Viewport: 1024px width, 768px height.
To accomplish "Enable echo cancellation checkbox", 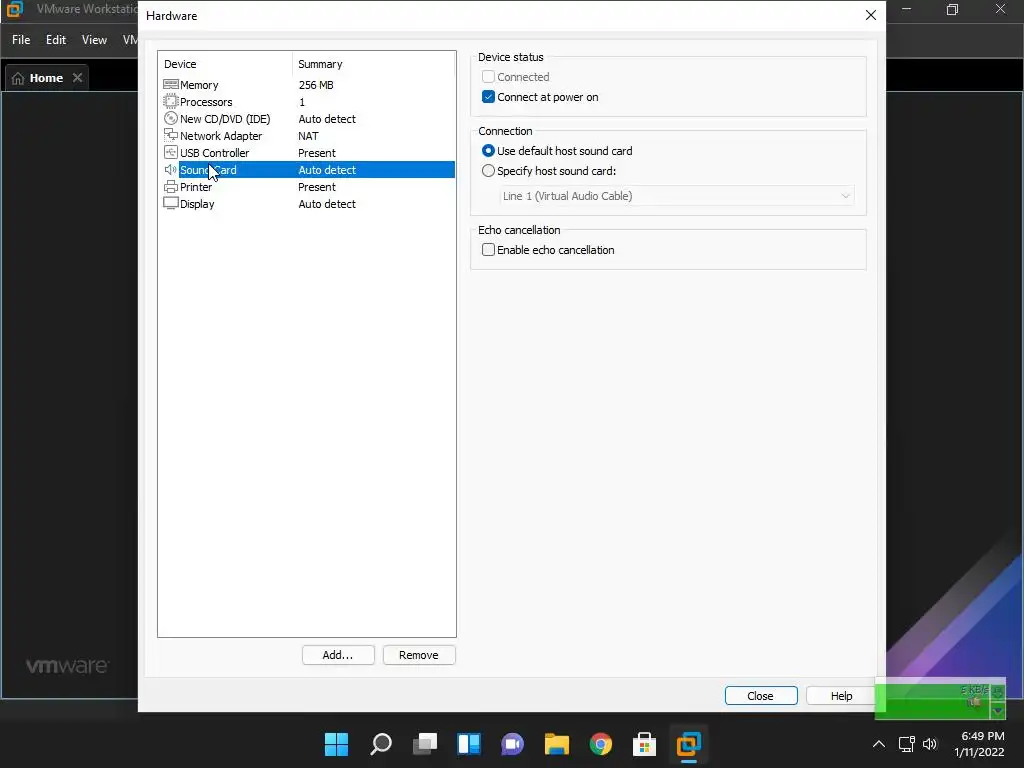I will [488, 249].
